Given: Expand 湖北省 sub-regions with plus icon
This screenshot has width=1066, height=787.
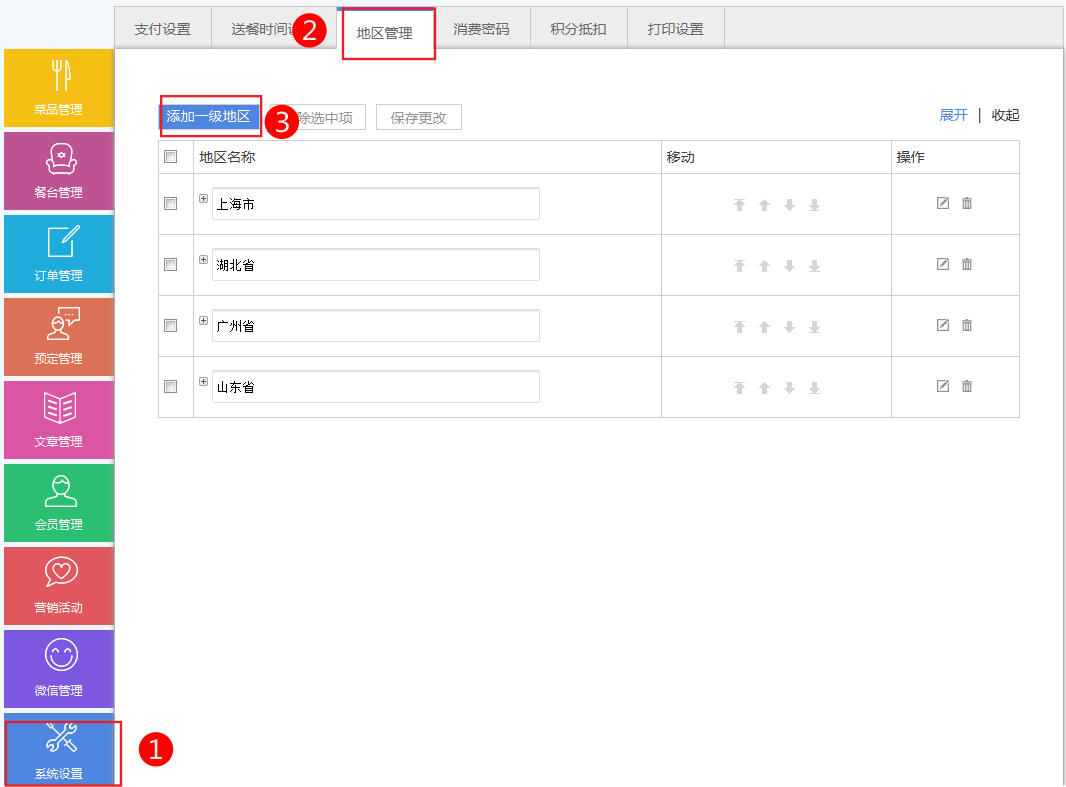Looking at the screenshot, I should [203, 260].
